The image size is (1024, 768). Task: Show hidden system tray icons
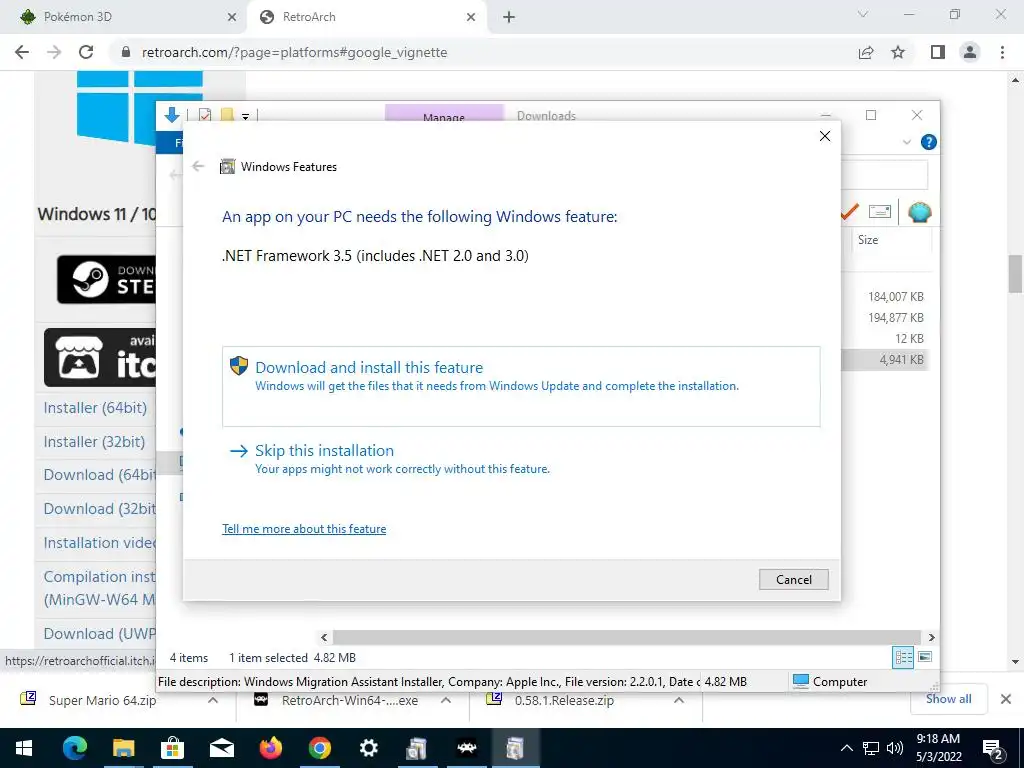click(x=846, y=748)
